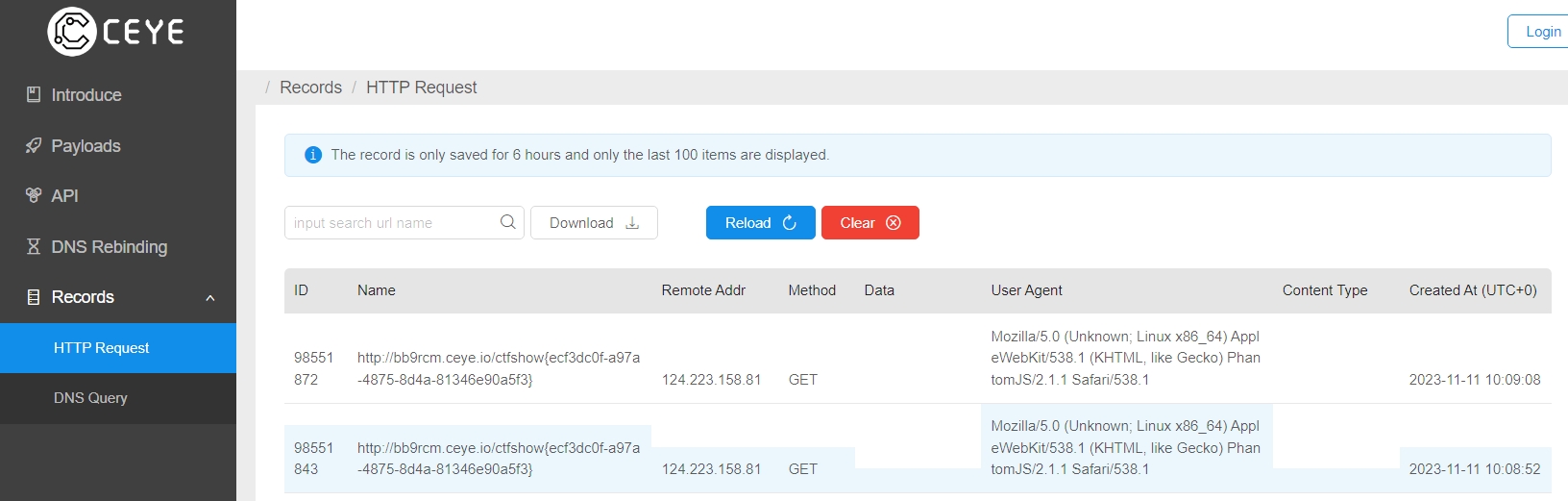The image size is (1568, 501).
Task: Click the search magnifier icon
Action: tap(508, 222)
